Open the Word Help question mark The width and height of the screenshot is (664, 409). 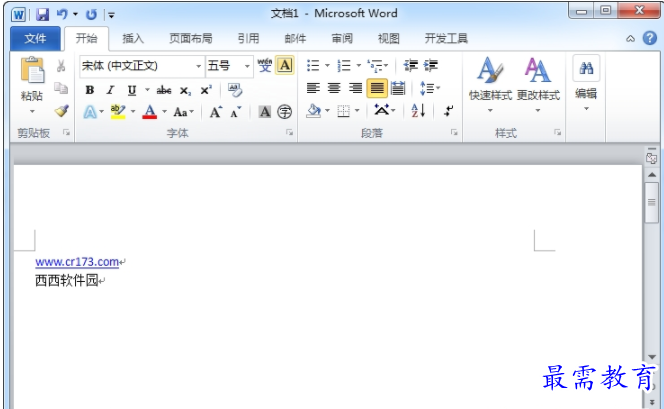tap(650, 38)
